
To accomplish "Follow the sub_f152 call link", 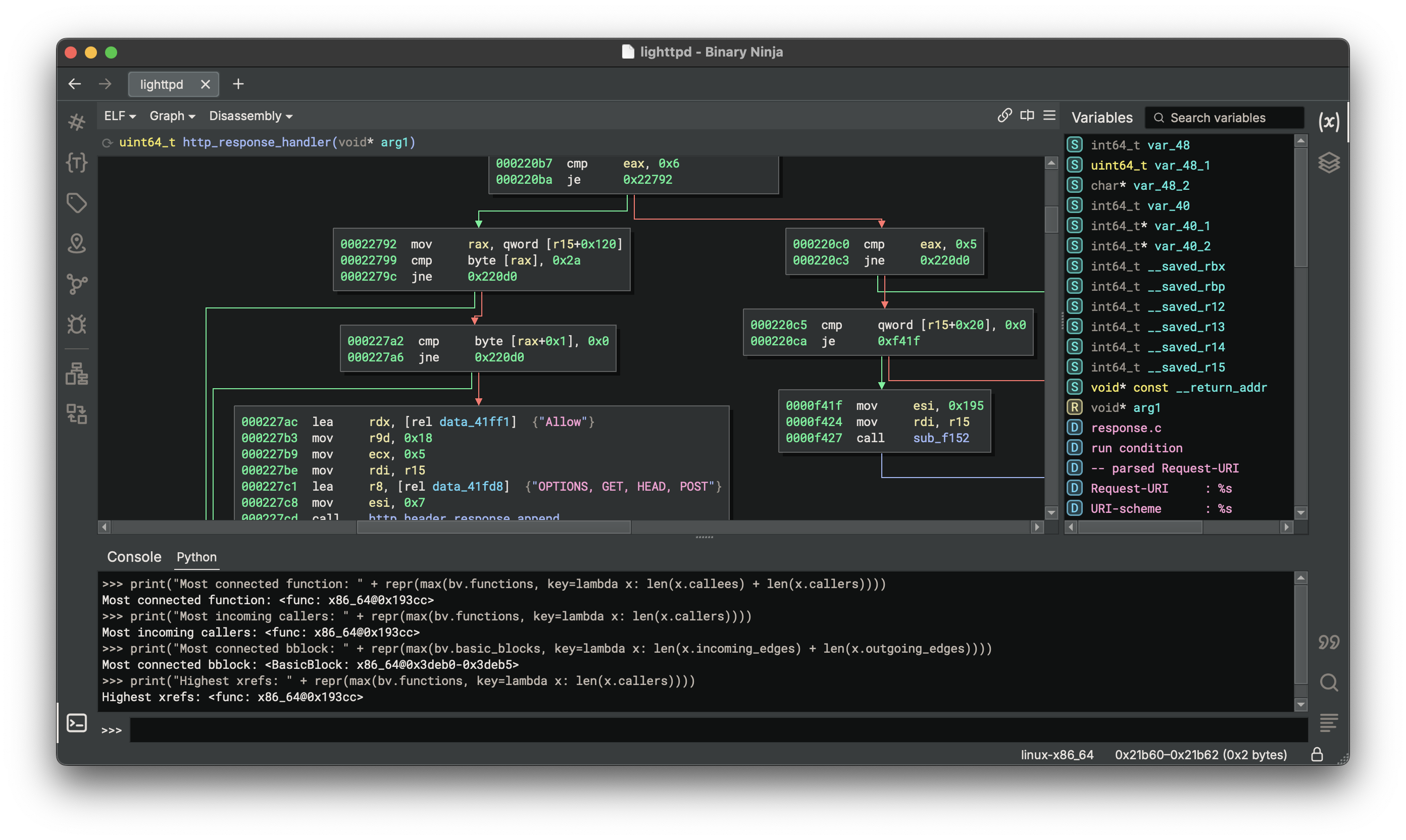I will 940,438.
